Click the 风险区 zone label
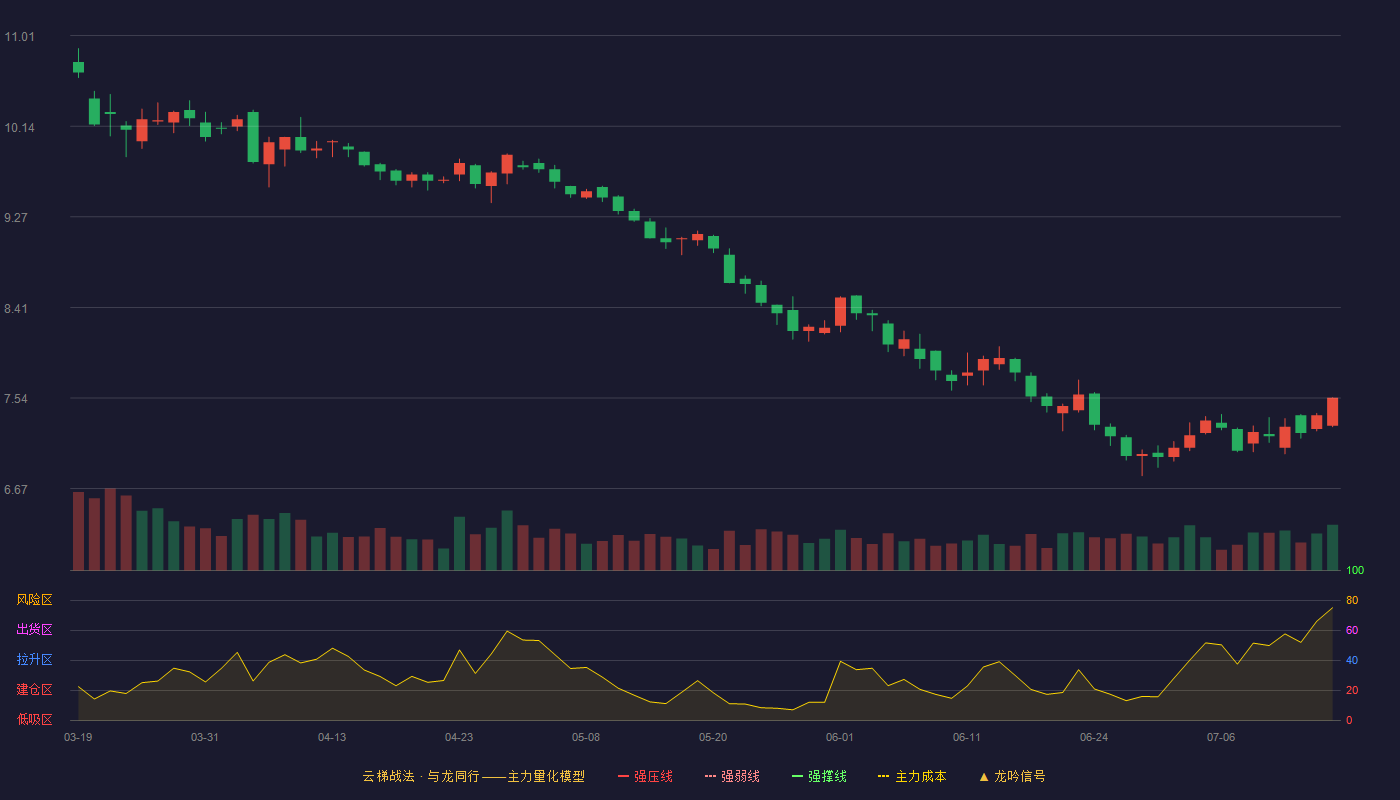Screen dimensions: 1400x800 point(34,600)
